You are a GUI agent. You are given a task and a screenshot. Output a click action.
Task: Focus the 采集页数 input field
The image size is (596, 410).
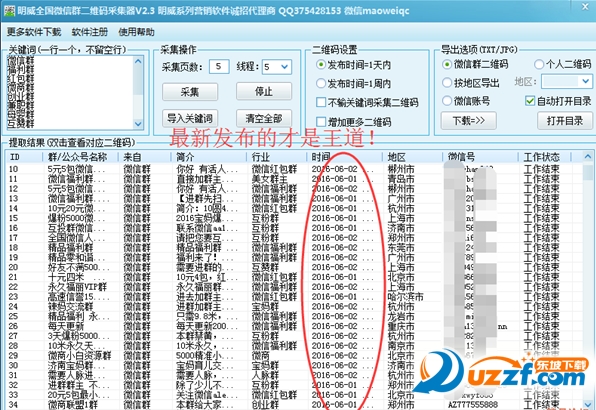click(219, 66)
